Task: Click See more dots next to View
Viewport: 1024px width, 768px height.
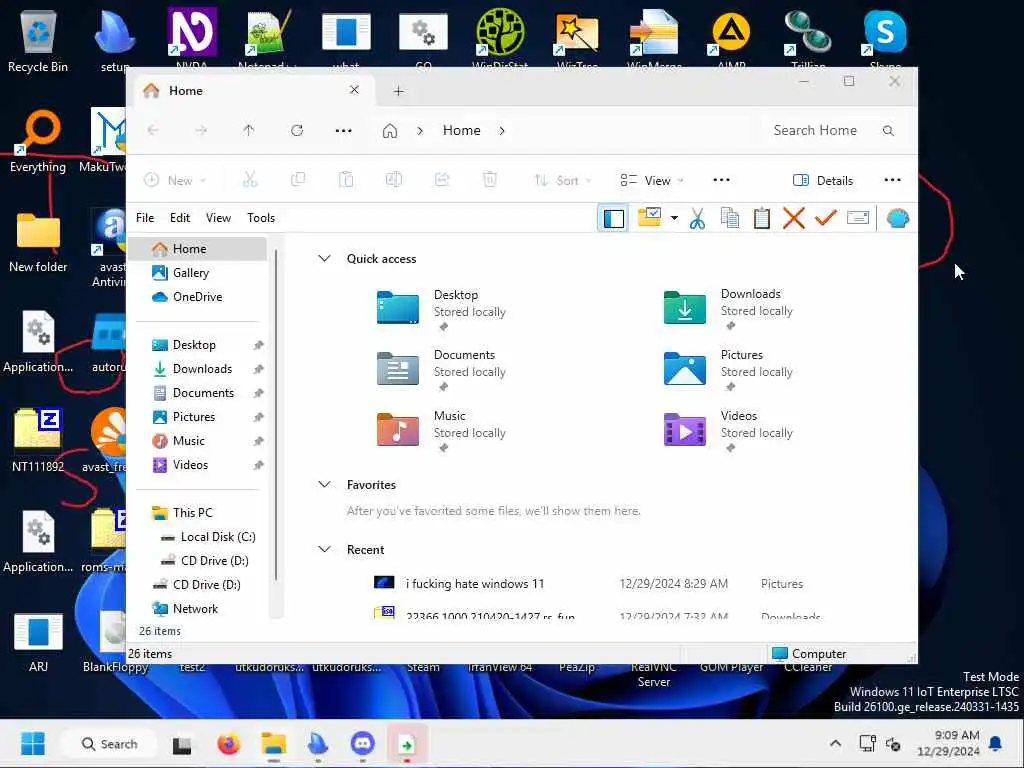Action: [721, 180]
